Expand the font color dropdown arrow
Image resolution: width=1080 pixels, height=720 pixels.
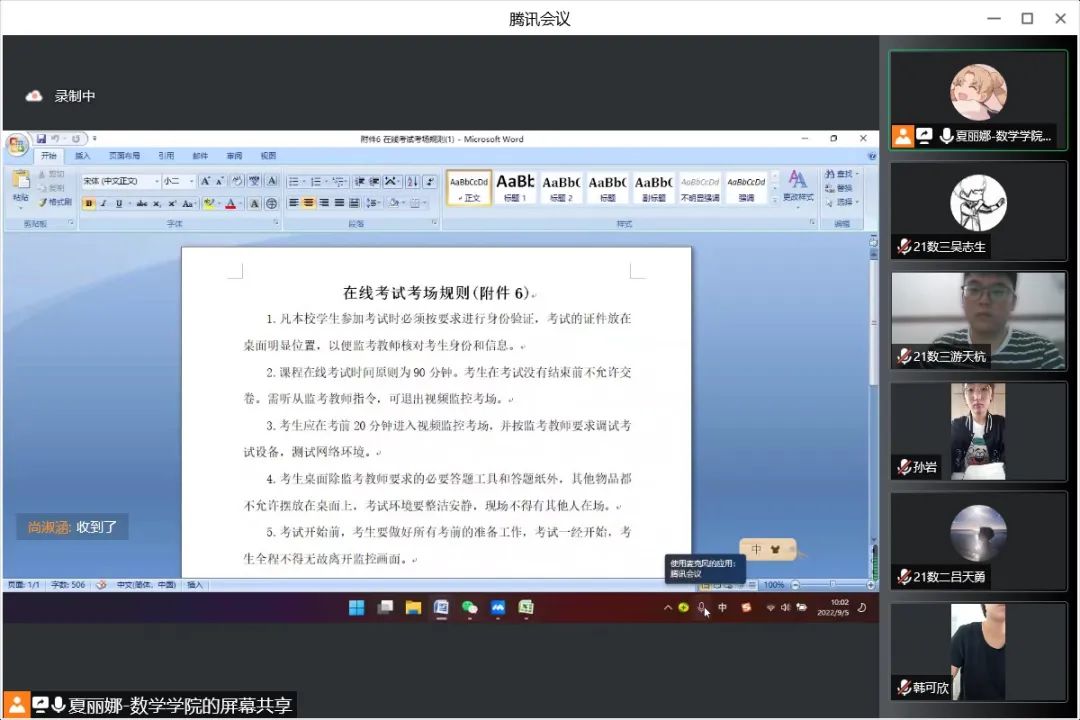(241, 203)
